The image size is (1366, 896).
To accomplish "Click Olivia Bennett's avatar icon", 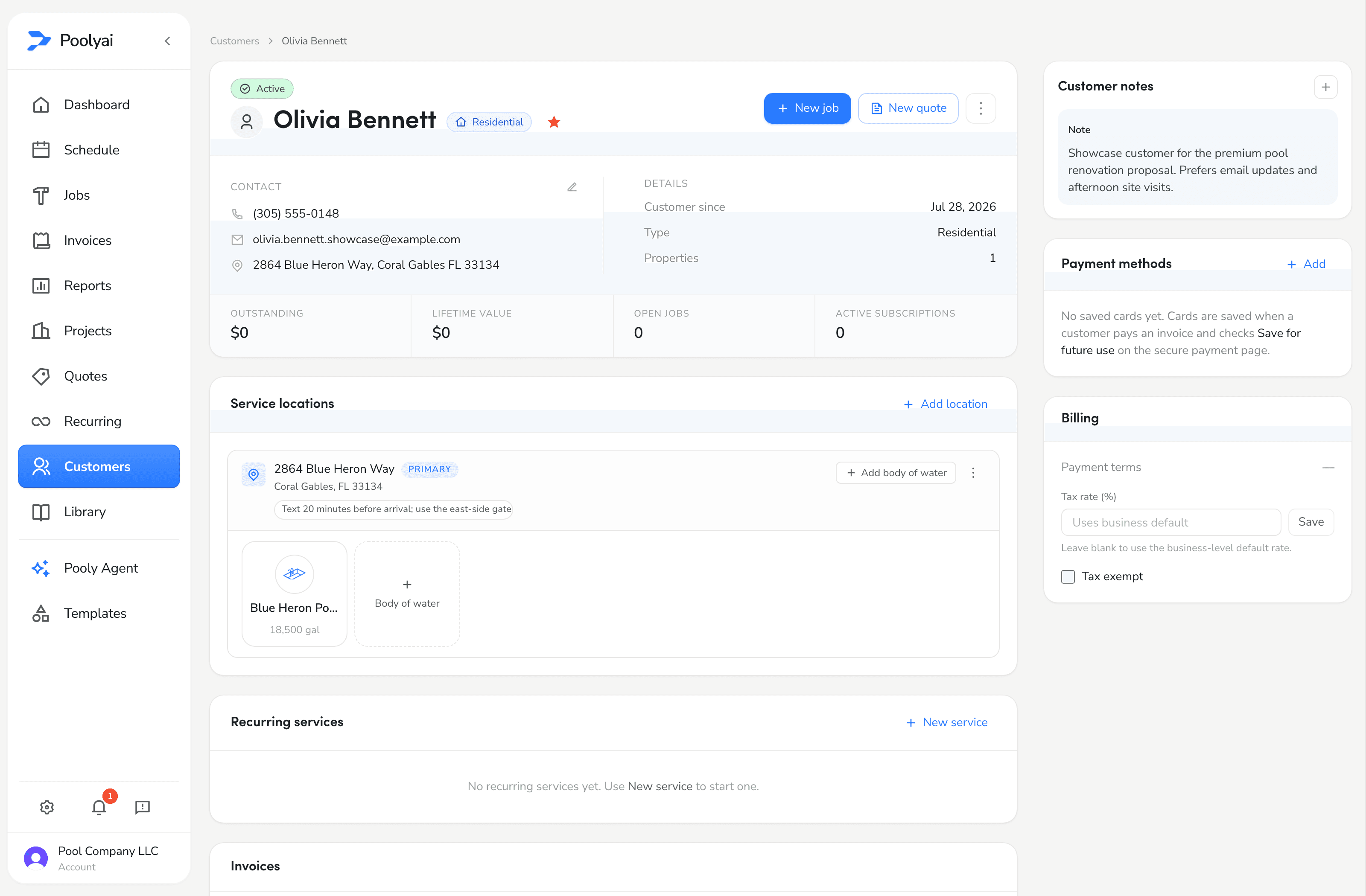I will [x=247, y=122].
